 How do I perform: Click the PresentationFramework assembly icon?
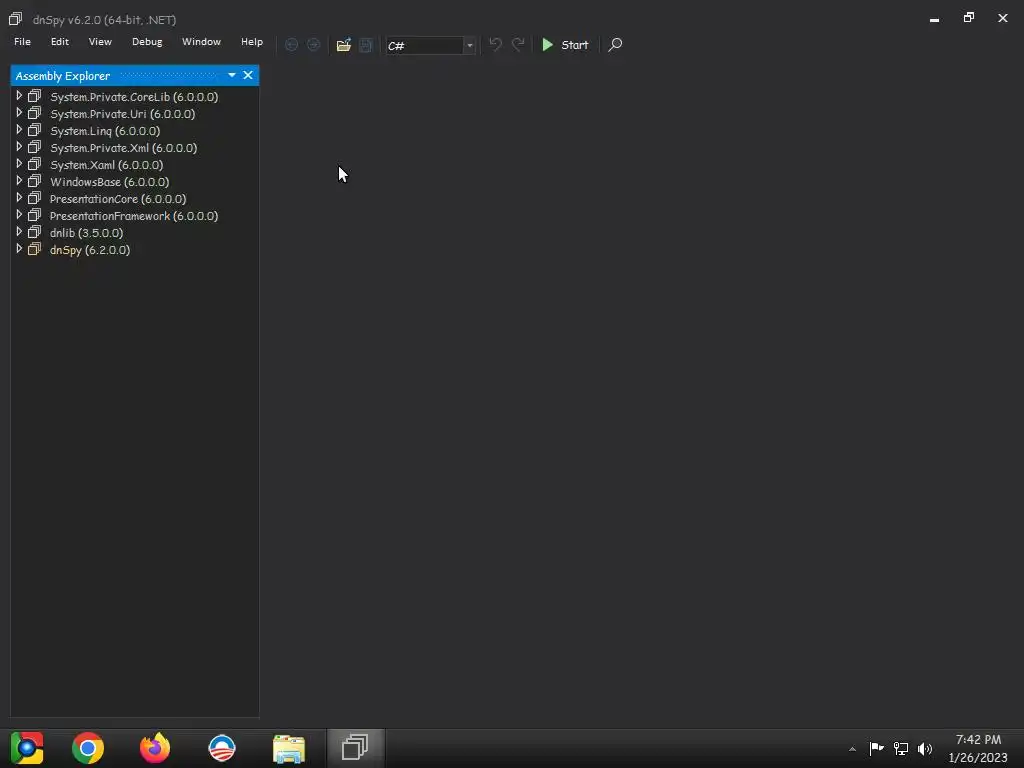(35, 215)
